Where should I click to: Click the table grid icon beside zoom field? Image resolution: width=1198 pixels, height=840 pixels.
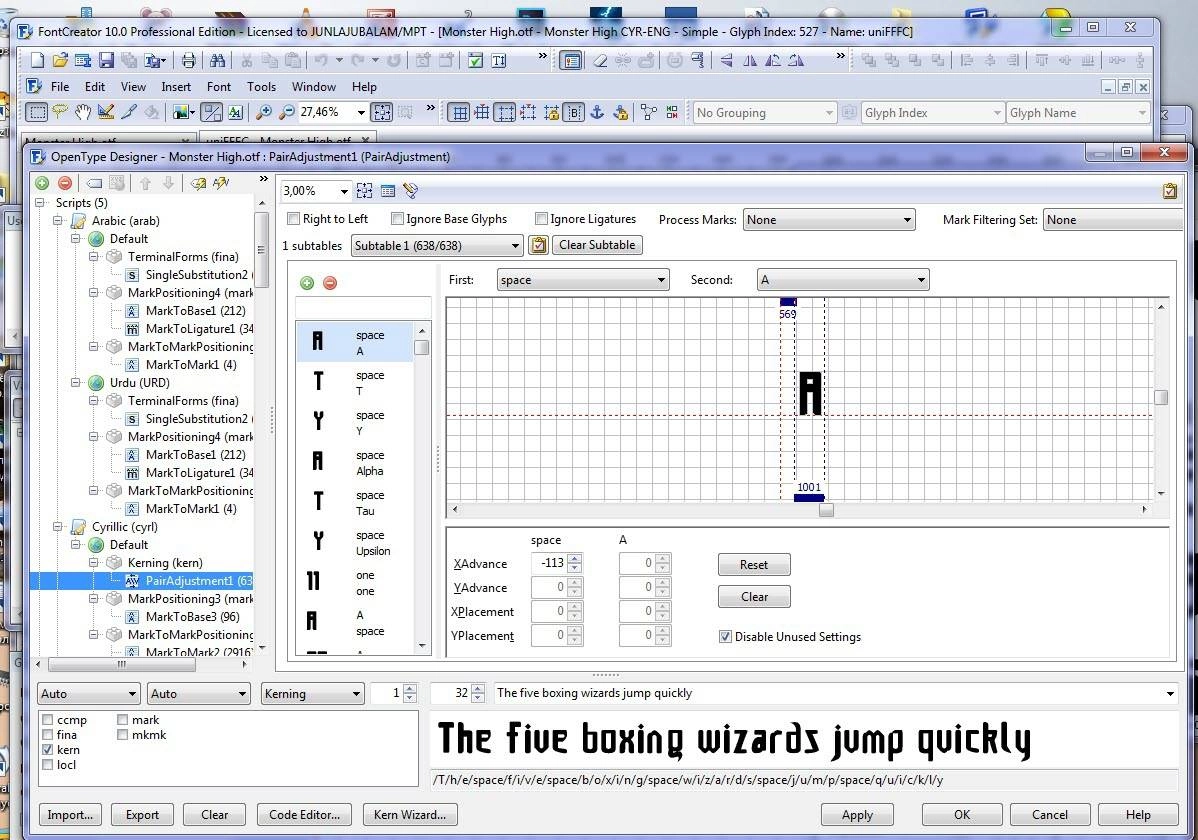pyautogui.click(x=387, y=190)
